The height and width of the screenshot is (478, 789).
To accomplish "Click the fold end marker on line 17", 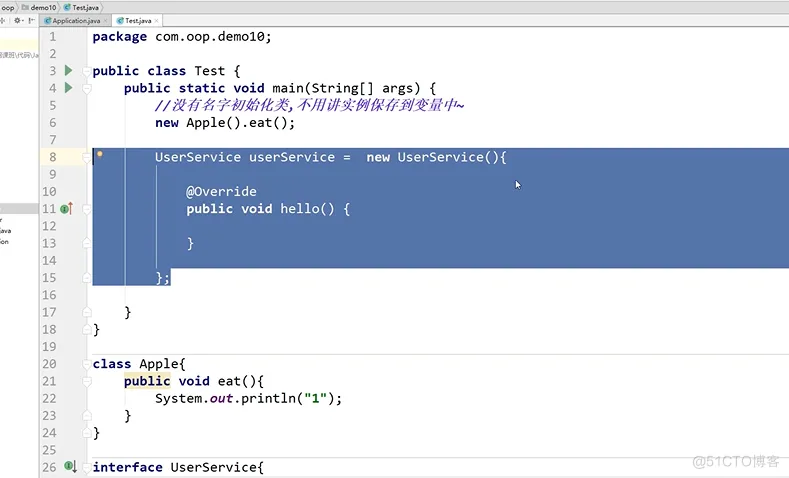I will (x=87, y=312).
